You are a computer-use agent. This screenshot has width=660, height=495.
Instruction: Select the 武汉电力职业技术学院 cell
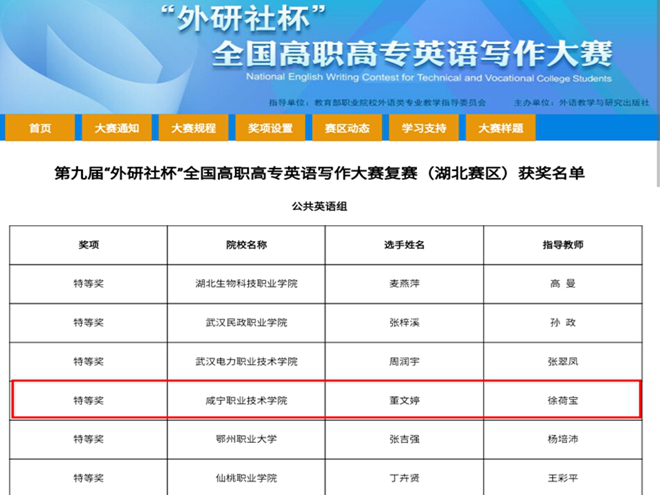point(246,362)
